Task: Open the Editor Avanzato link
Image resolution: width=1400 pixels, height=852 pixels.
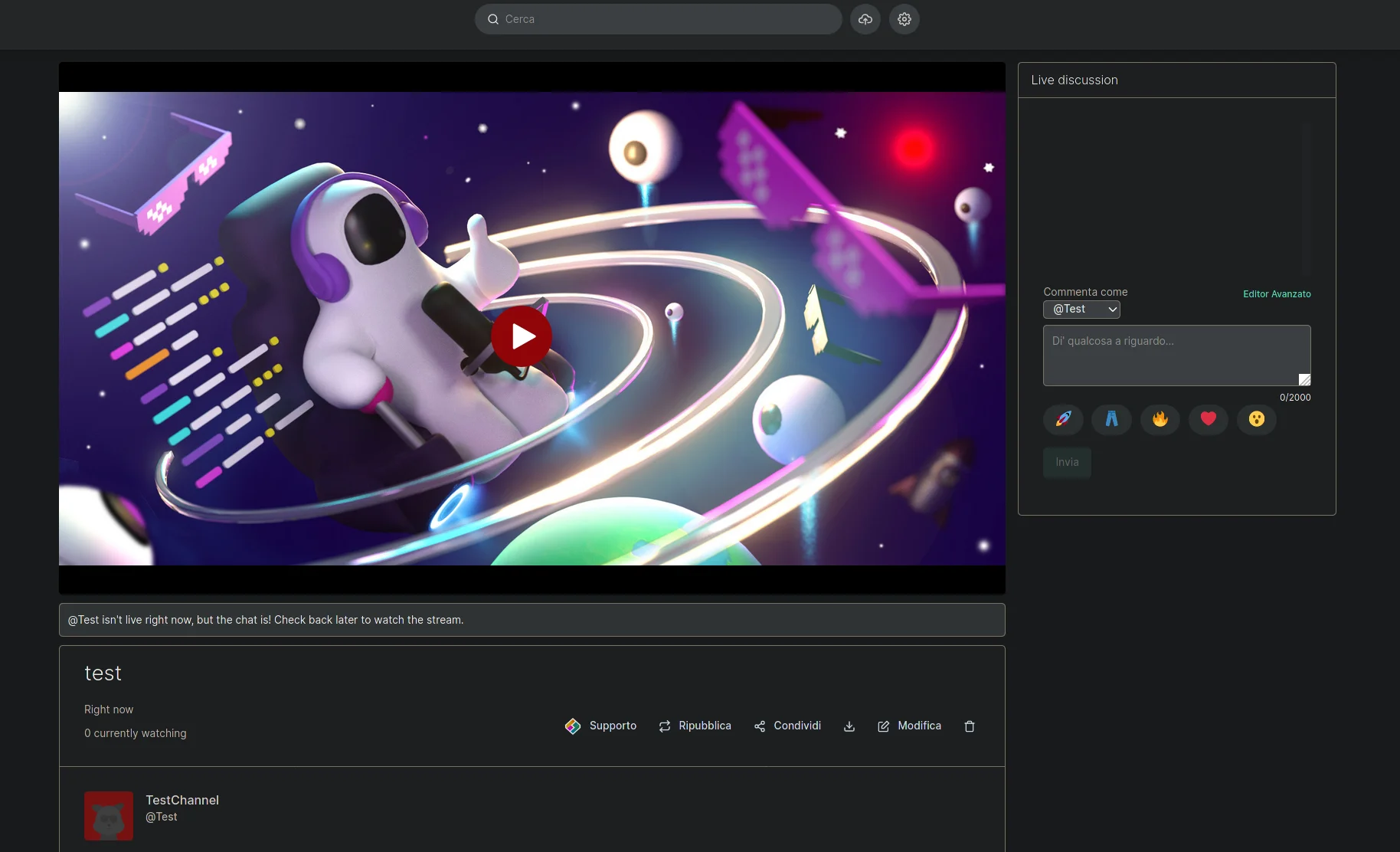Action: click(x=1277, y=294)
